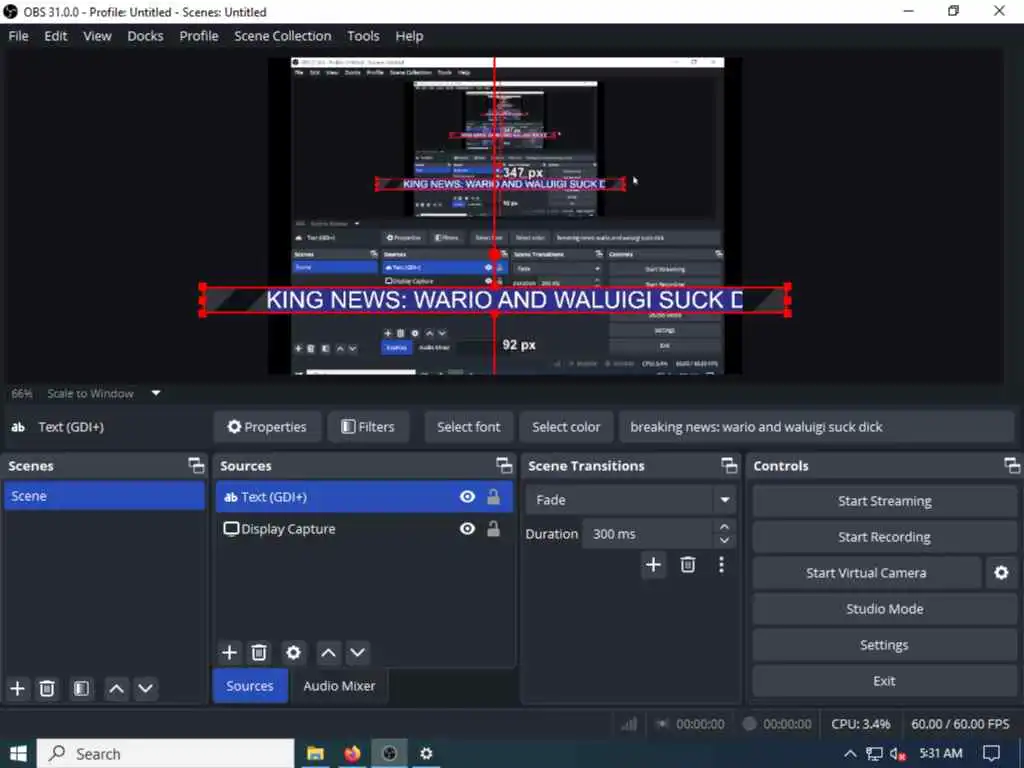Switch to the Sources tab
This screenshot has height=768, width=1024.
tap(250, 686)
